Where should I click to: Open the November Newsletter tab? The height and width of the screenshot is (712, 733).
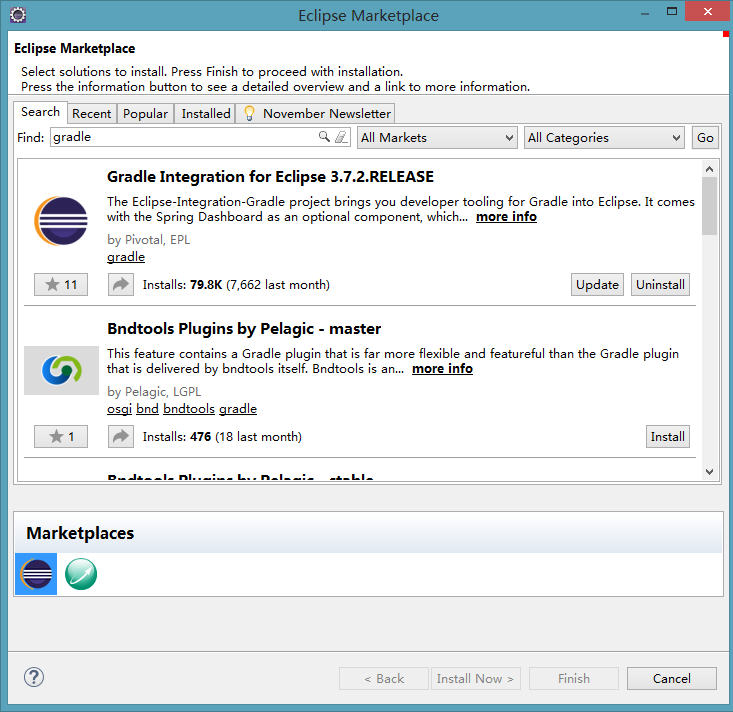(x=316, y=114)
